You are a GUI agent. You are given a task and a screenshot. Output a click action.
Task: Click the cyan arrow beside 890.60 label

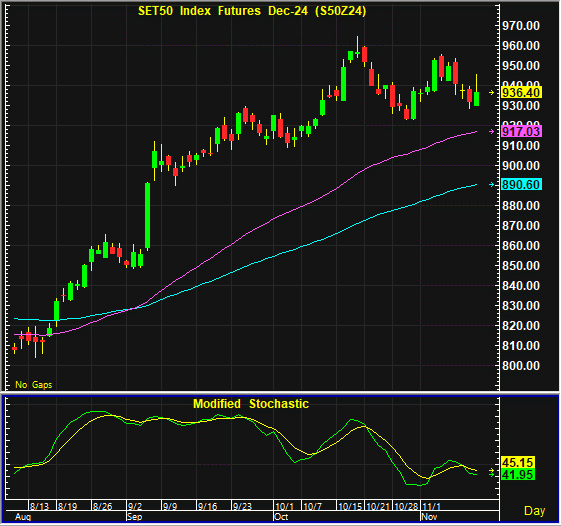click(492, 185)
